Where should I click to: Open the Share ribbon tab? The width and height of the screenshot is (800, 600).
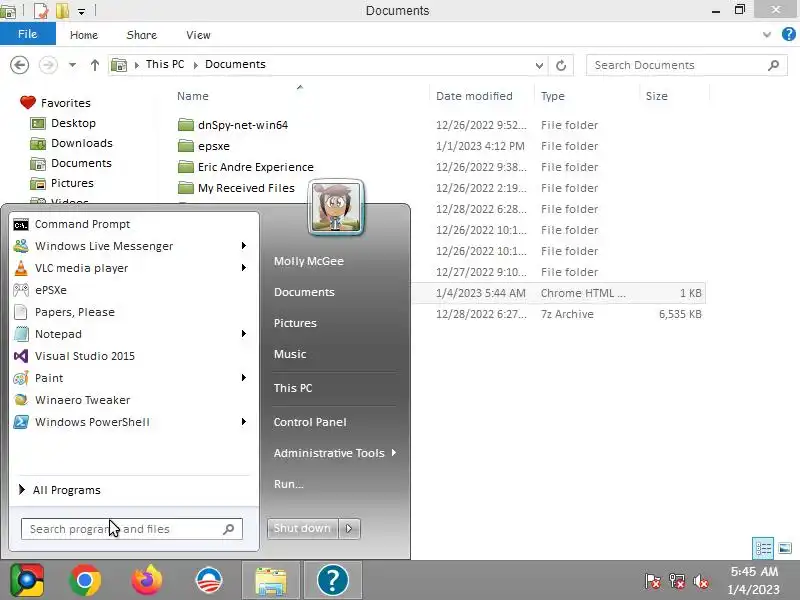tap(141, 35)
